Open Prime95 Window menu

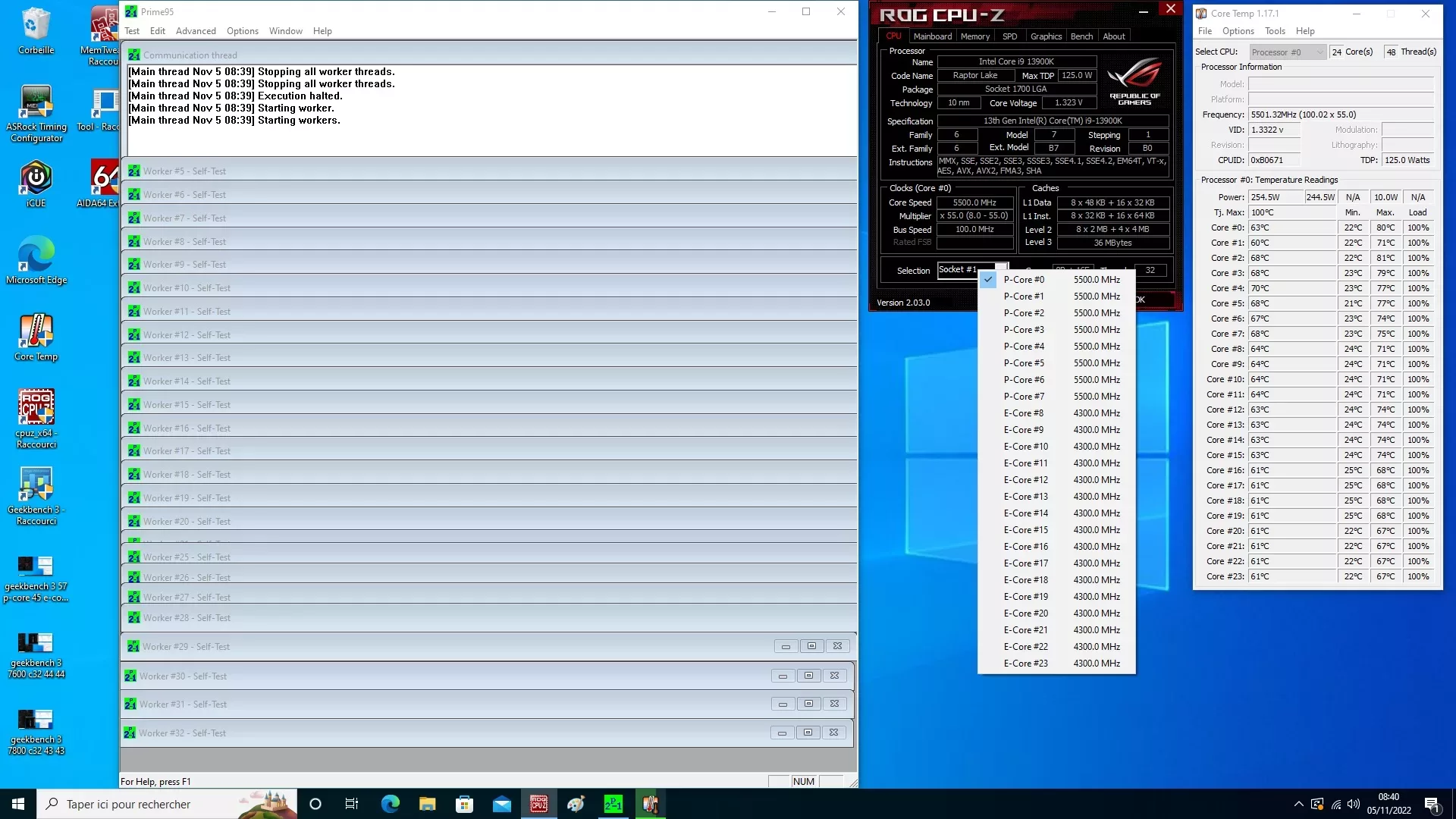click(x=286, y=31)
